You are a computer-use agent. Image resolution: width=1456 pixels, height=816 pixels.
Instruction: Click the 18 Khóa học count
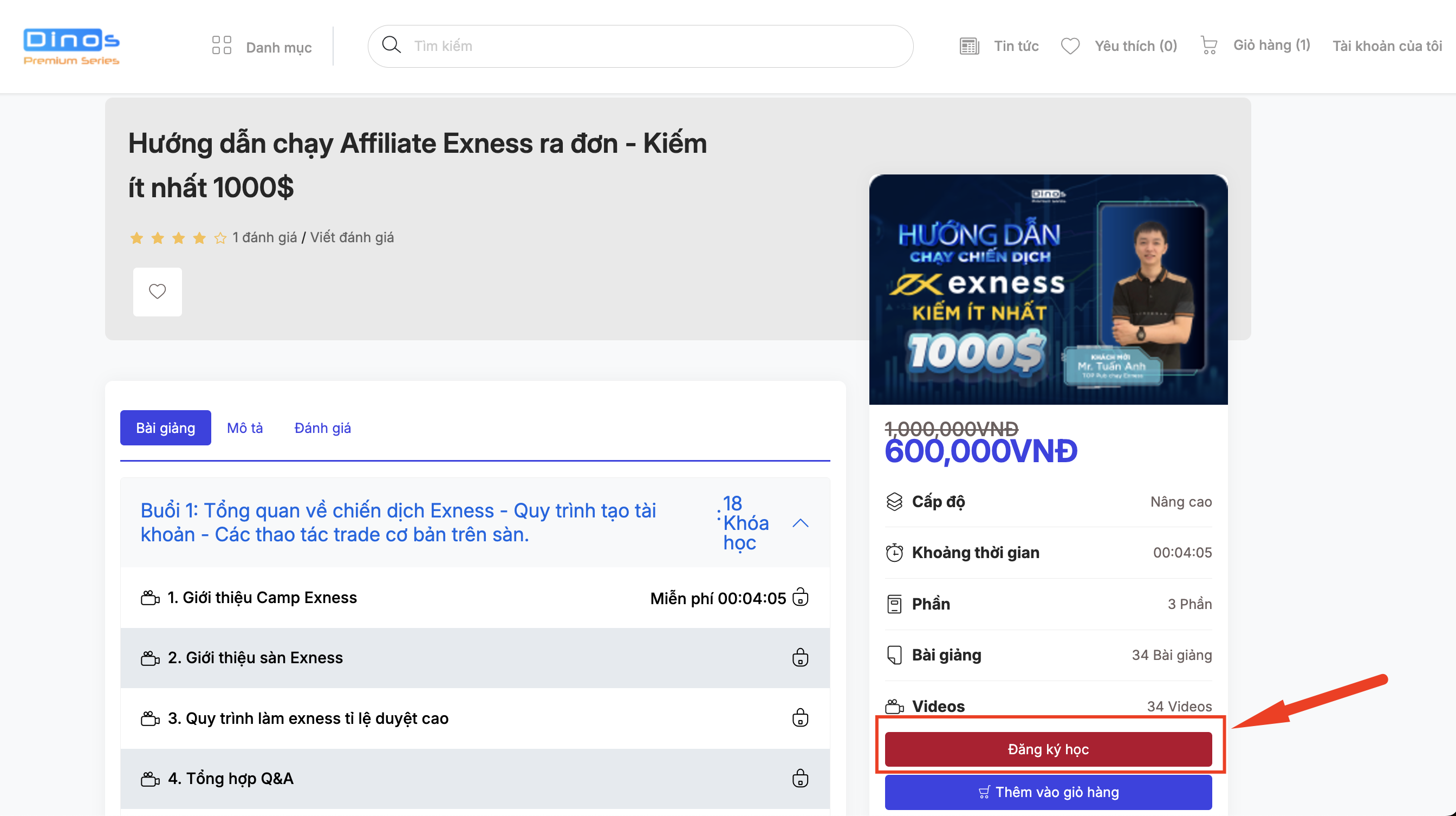tap(745, 523)
